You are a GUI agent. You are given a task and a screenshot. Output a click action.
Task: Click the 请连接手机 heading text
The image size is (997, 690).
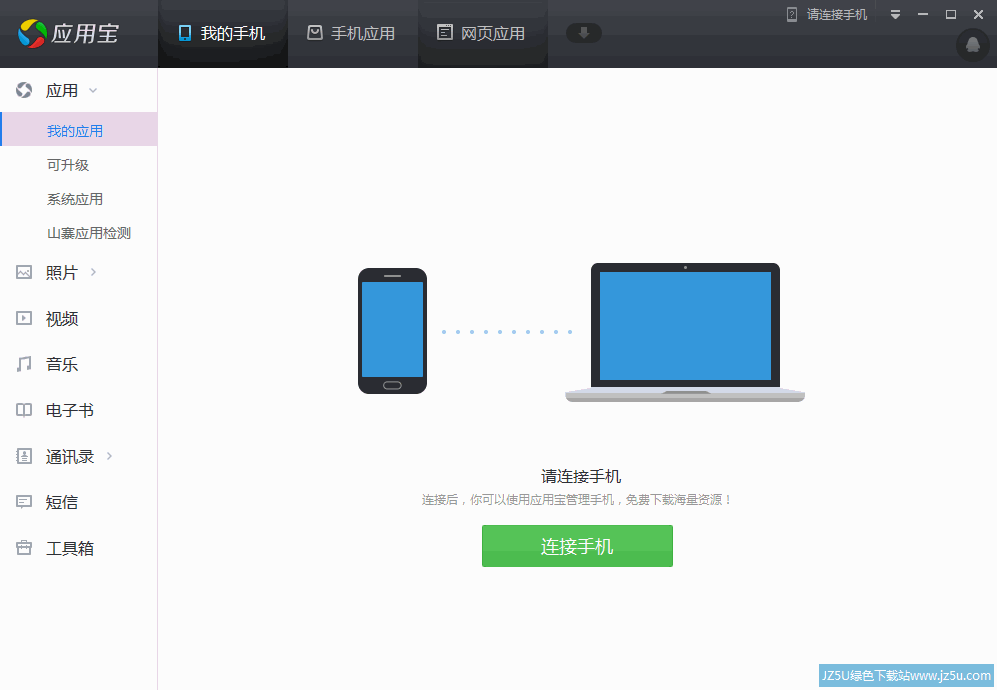click(581, 476)
